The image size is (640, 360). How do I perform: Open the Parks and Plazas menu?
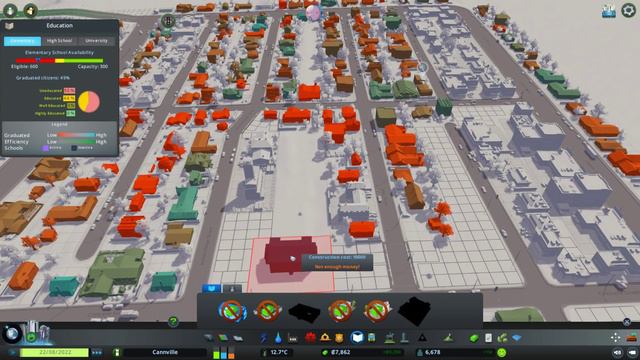390,338
